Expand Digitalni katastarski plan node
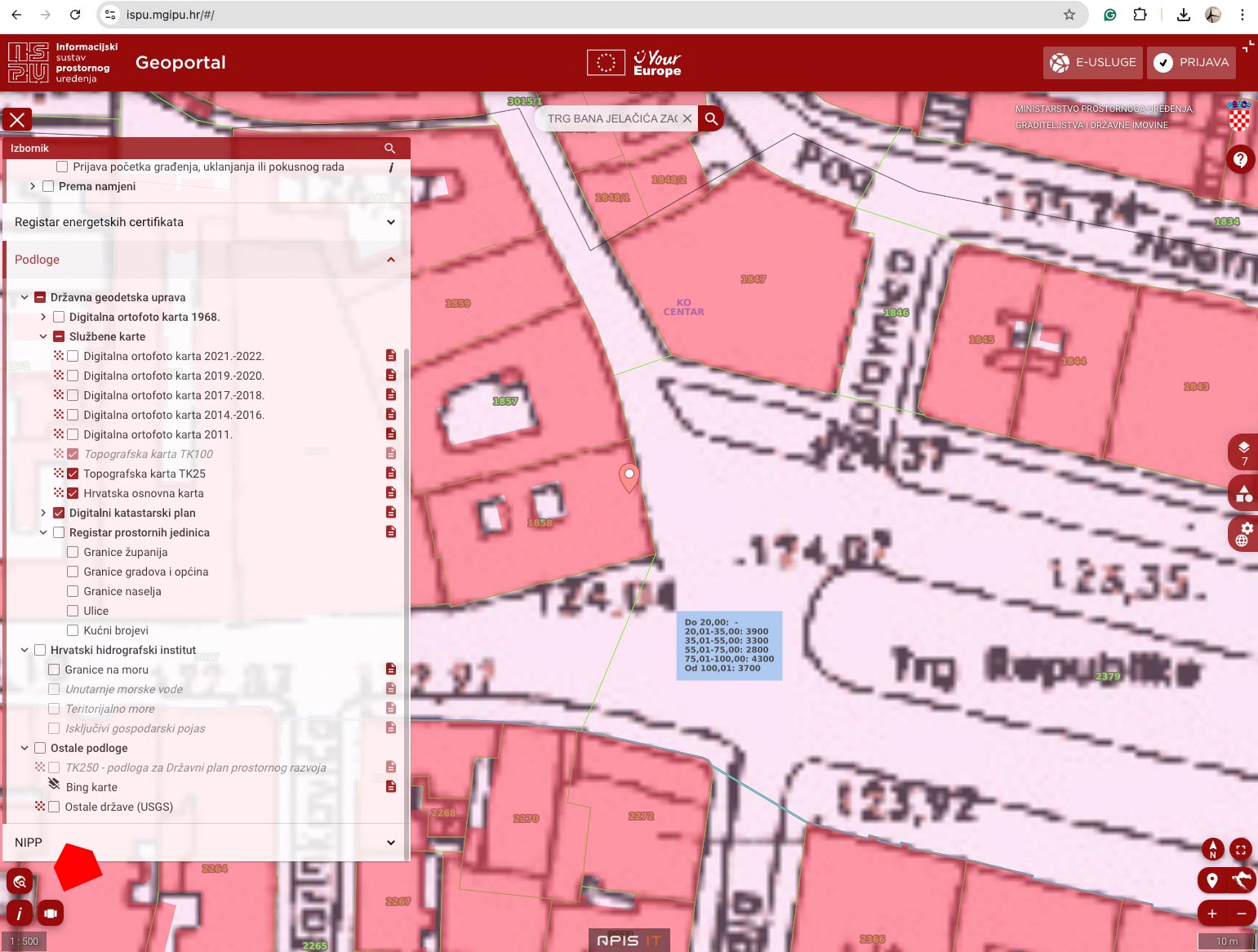This screenshot has width=1258, height=952. coord(43,513)
